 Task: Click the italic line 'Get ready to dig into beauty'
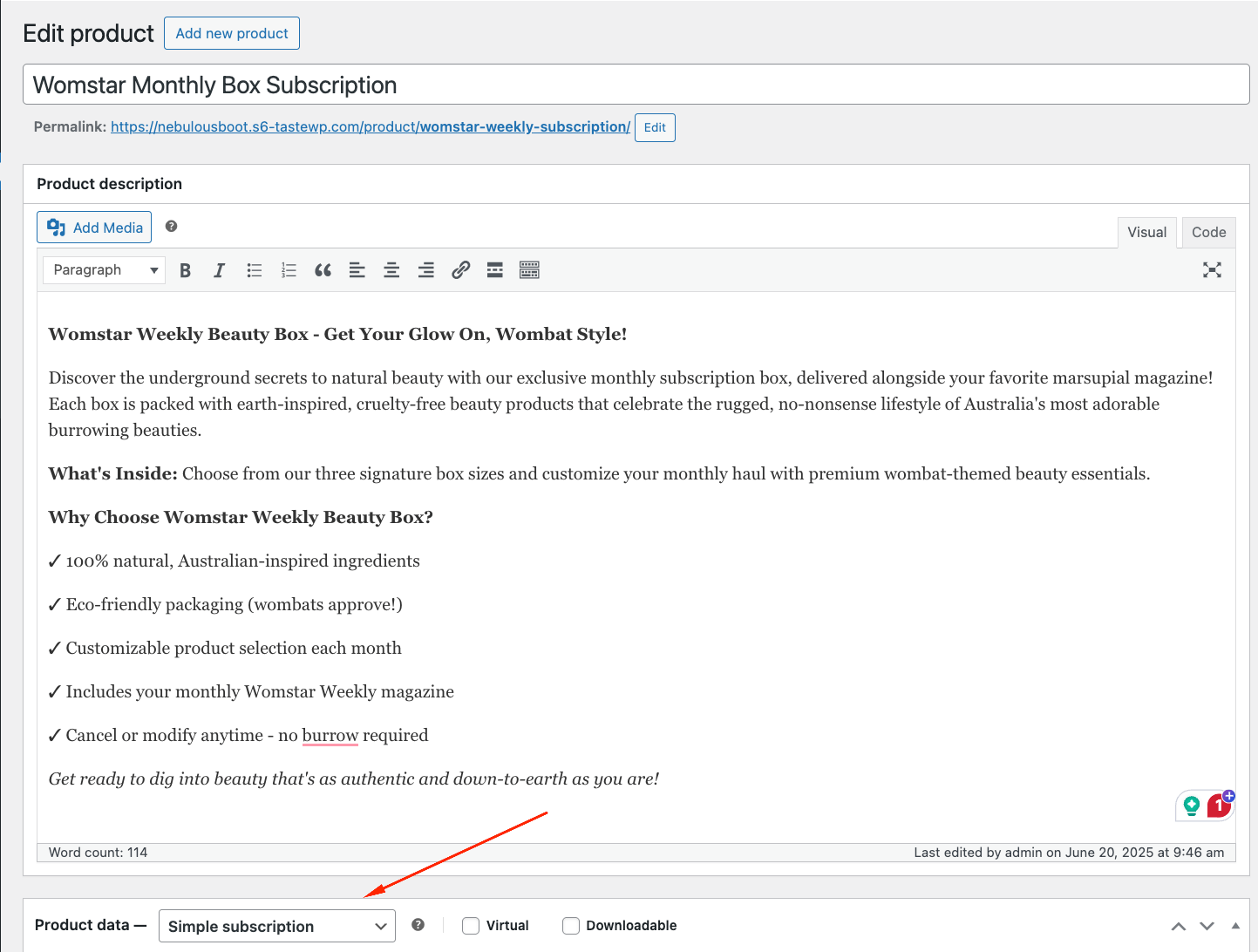[354, 779]
